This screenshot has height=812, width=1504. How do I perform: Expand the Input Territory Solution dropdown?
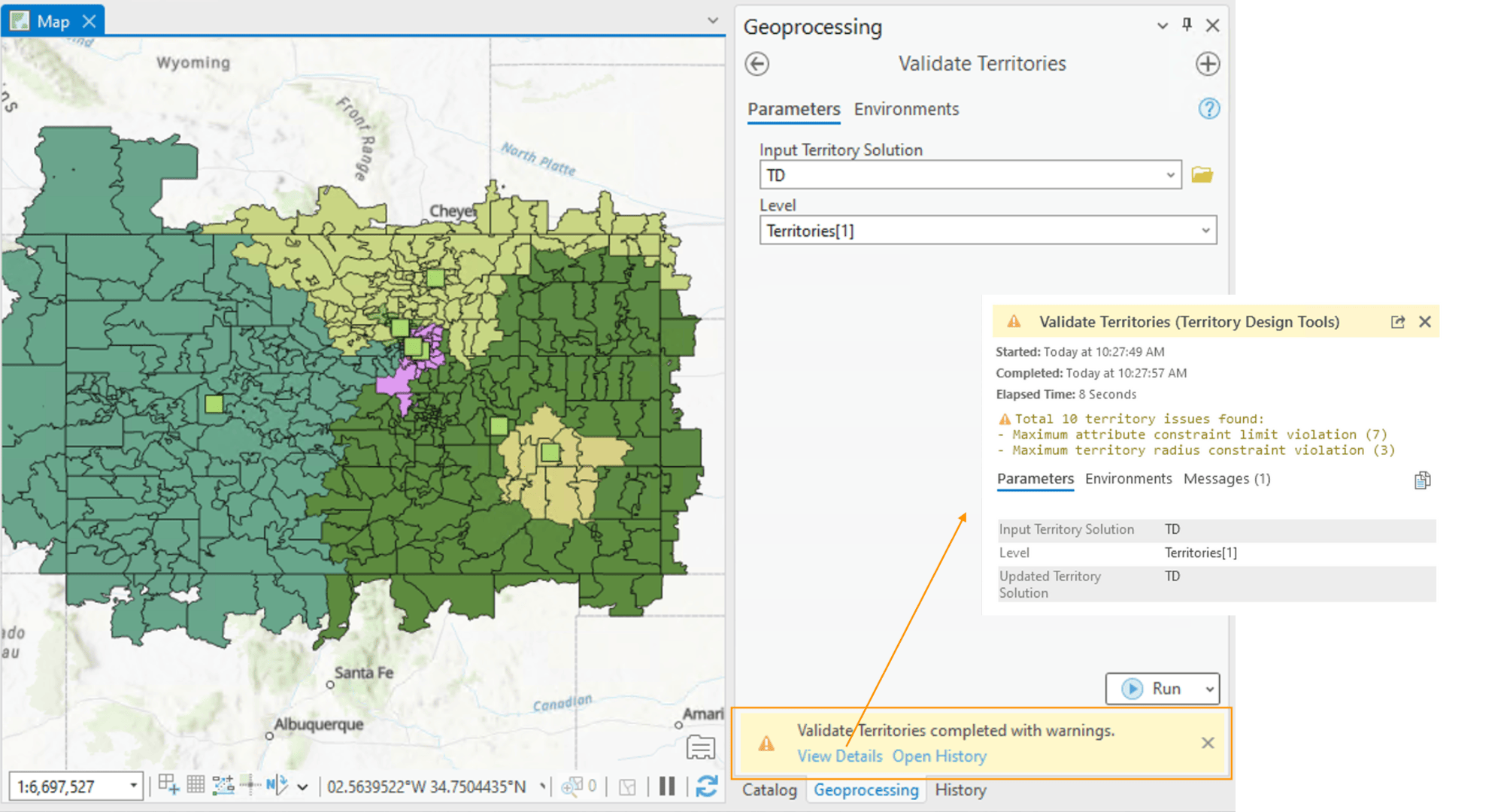click(x=1170, y=175)
